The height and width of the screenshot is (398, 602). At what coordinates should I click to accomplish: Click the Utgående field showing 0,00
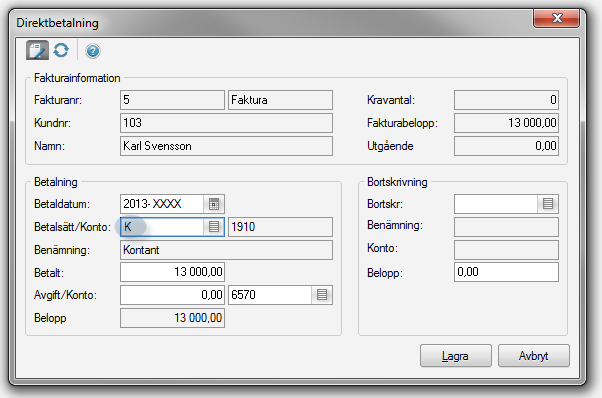[506, 146]
